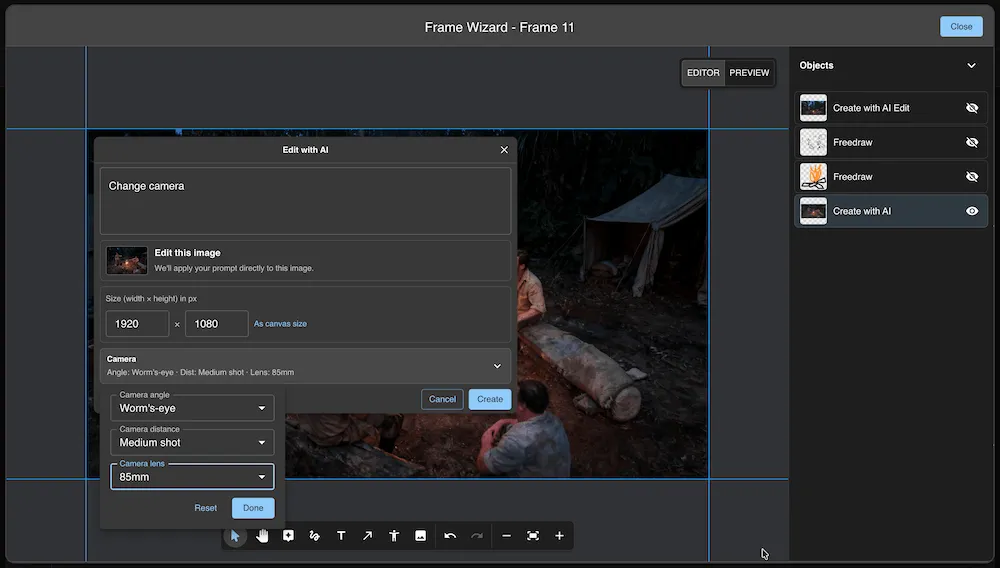
Task: Select the Create with AI Edit thumbnail
Action: pyautogui.click(x=813, y=108)
